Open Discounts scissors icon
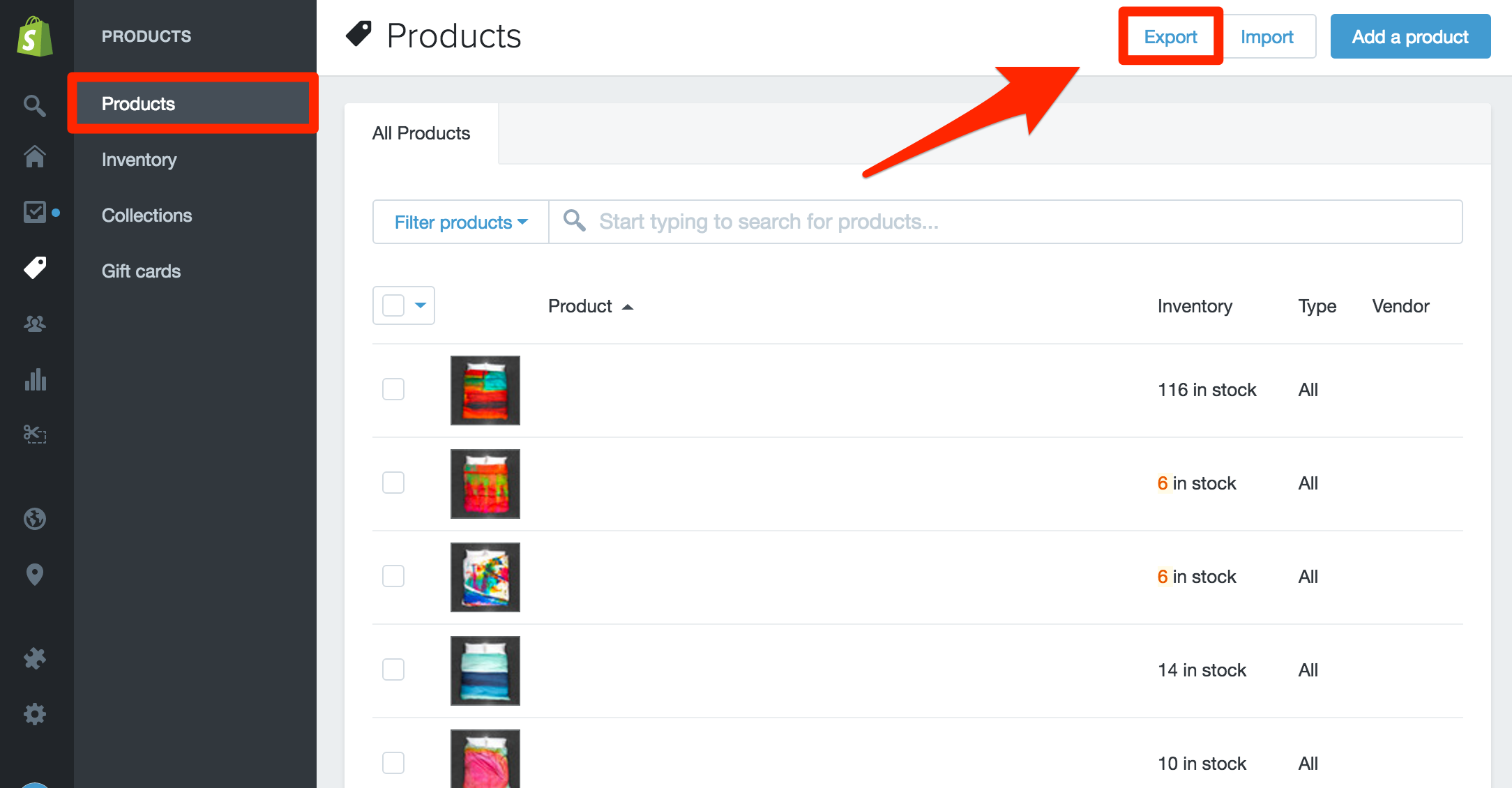The width and height of the screenshot is (1512, 788). [x=34, y=434]
